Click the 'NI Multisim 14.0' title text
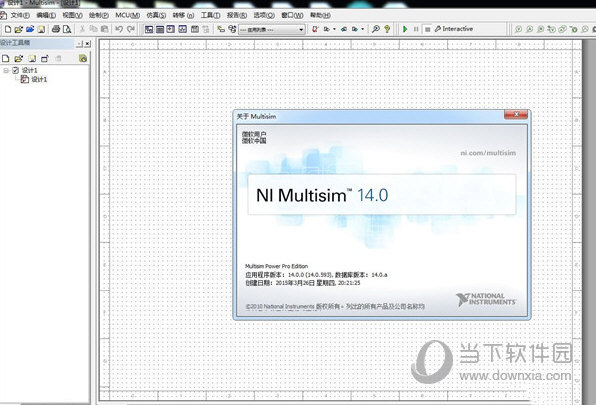This screenshot has height=405, width=596. tap(322, 195)
